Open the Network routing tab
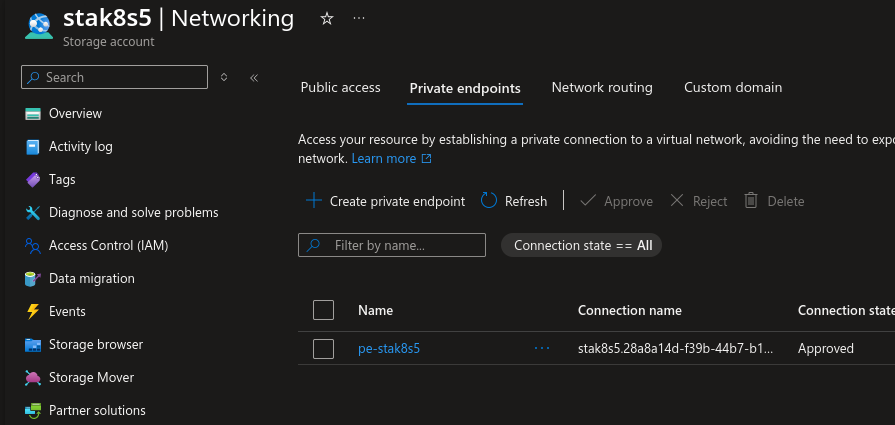Viewport: 895px width, 425px height. click(602, 88)
